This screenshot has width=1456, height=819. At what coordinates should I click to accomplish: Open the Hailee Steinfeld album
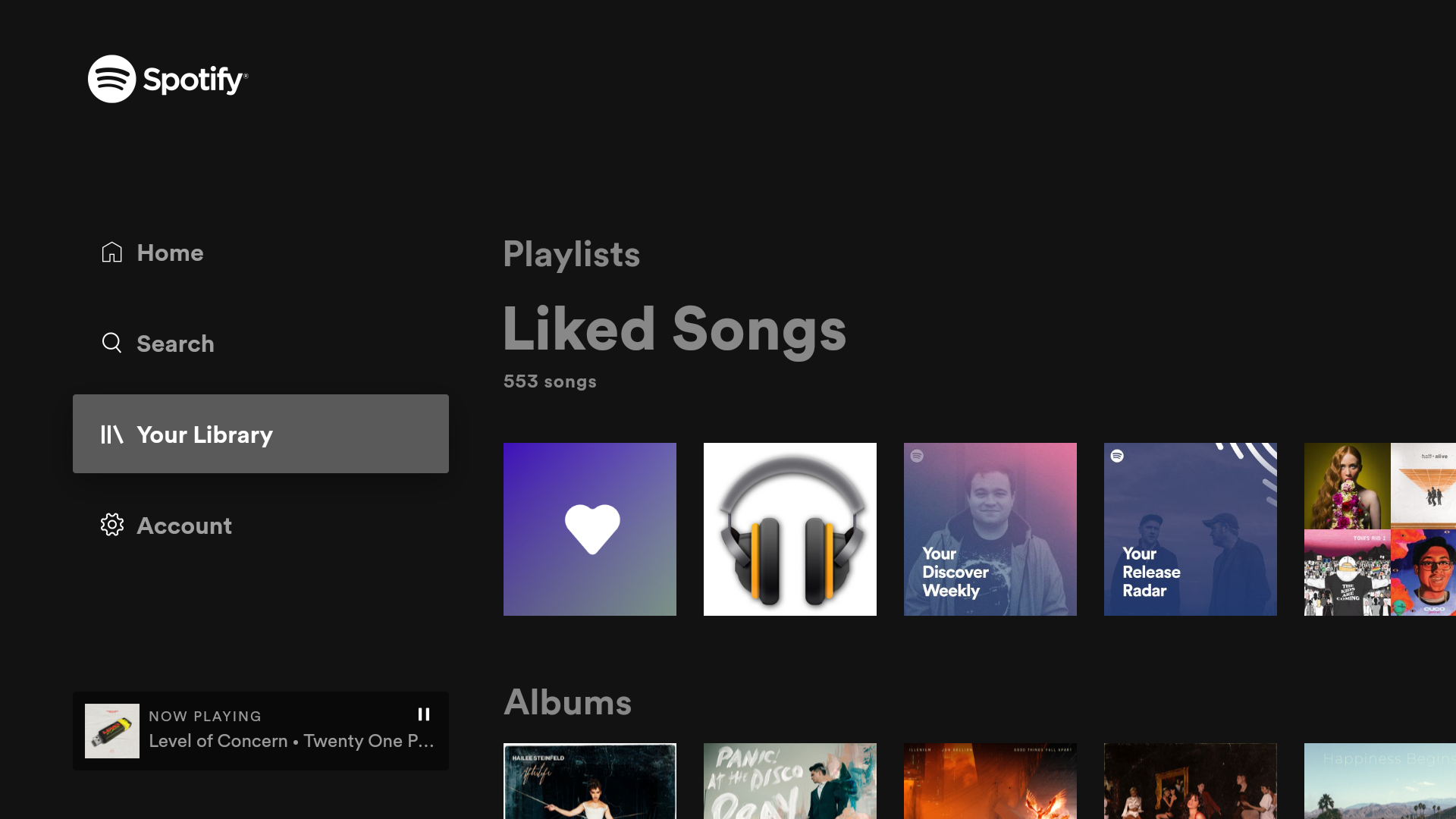click(x=590, y=780)
